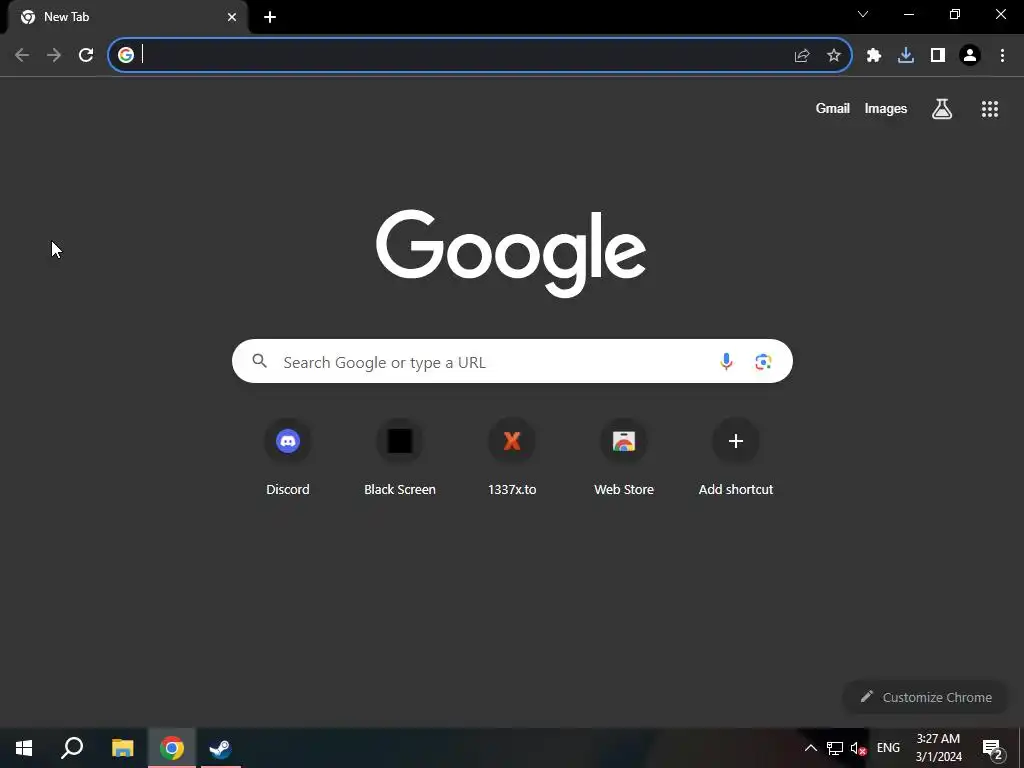The width and height of the screenshot is (1024, 768).
Task: Open Gmail link
Action: [x=833, y=108]
